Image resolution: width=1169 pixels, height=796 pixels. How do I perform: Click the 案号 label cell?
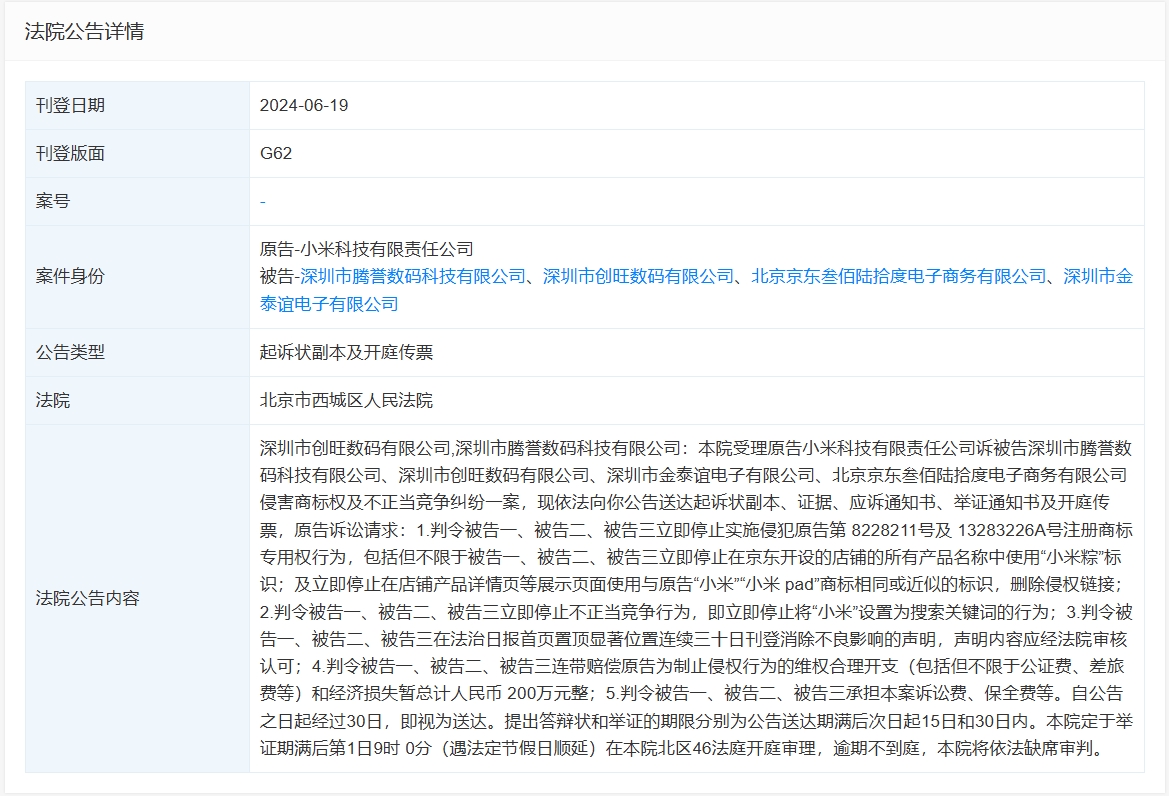[137, 201]
